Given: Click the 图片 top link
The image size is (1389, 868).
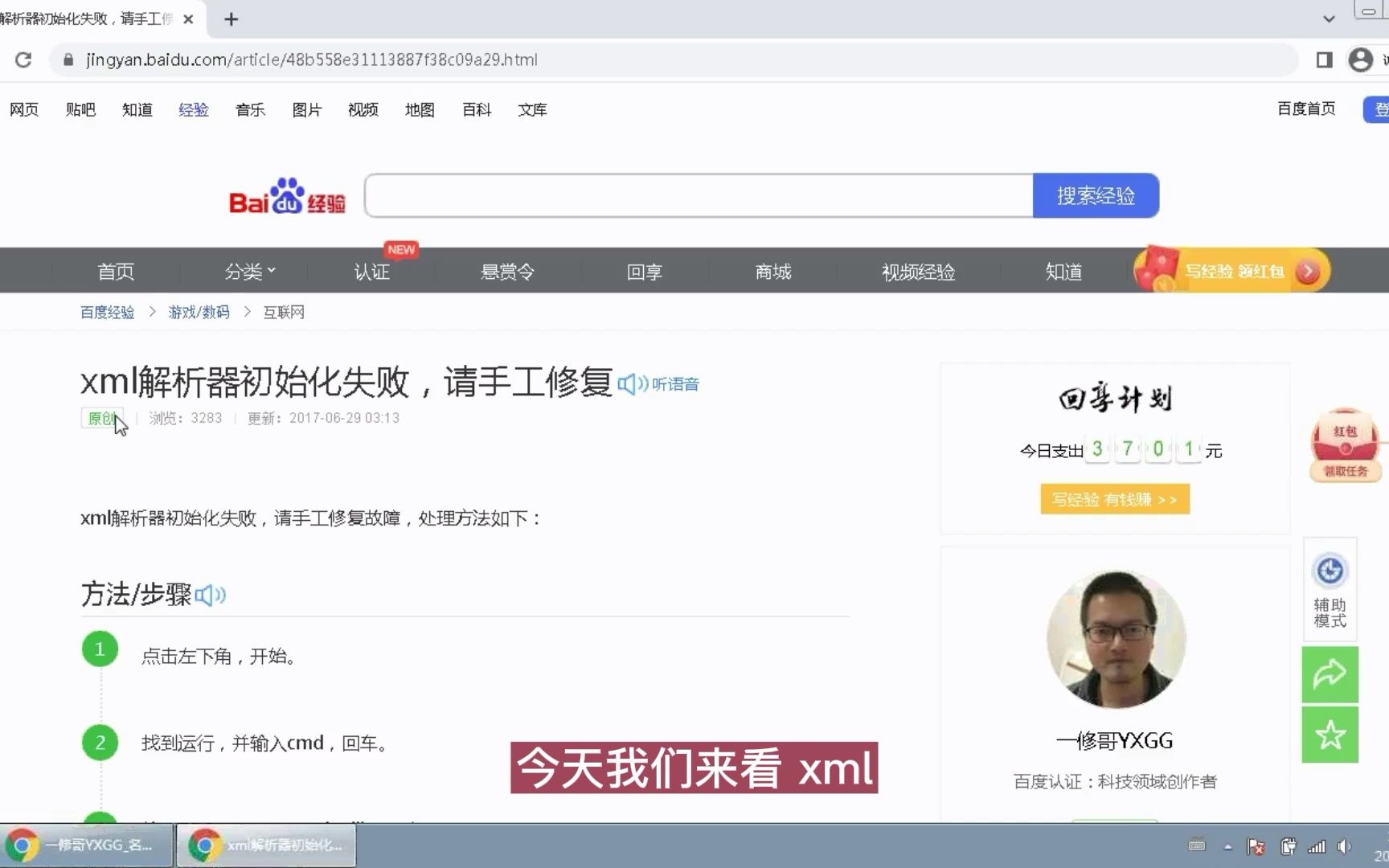Looking at the screenshot, I should point(307,109).
